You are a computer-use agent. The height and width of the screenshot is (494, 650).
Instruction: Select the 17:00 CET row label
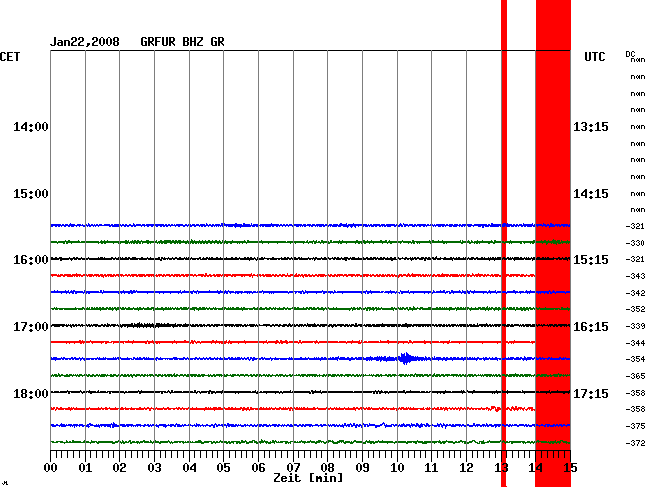(x=31, y=327)
